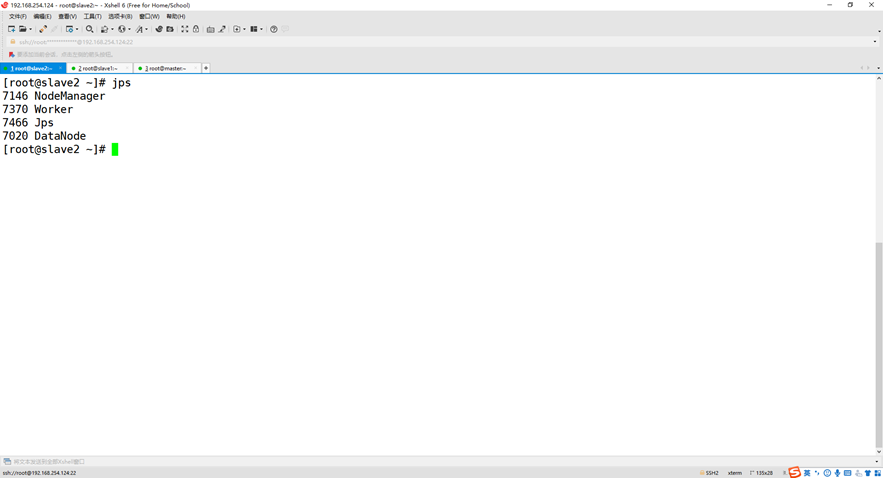Click the New Session toolbar icon
This screenshot has width=883, height=478.
click(x=11, y=29)
